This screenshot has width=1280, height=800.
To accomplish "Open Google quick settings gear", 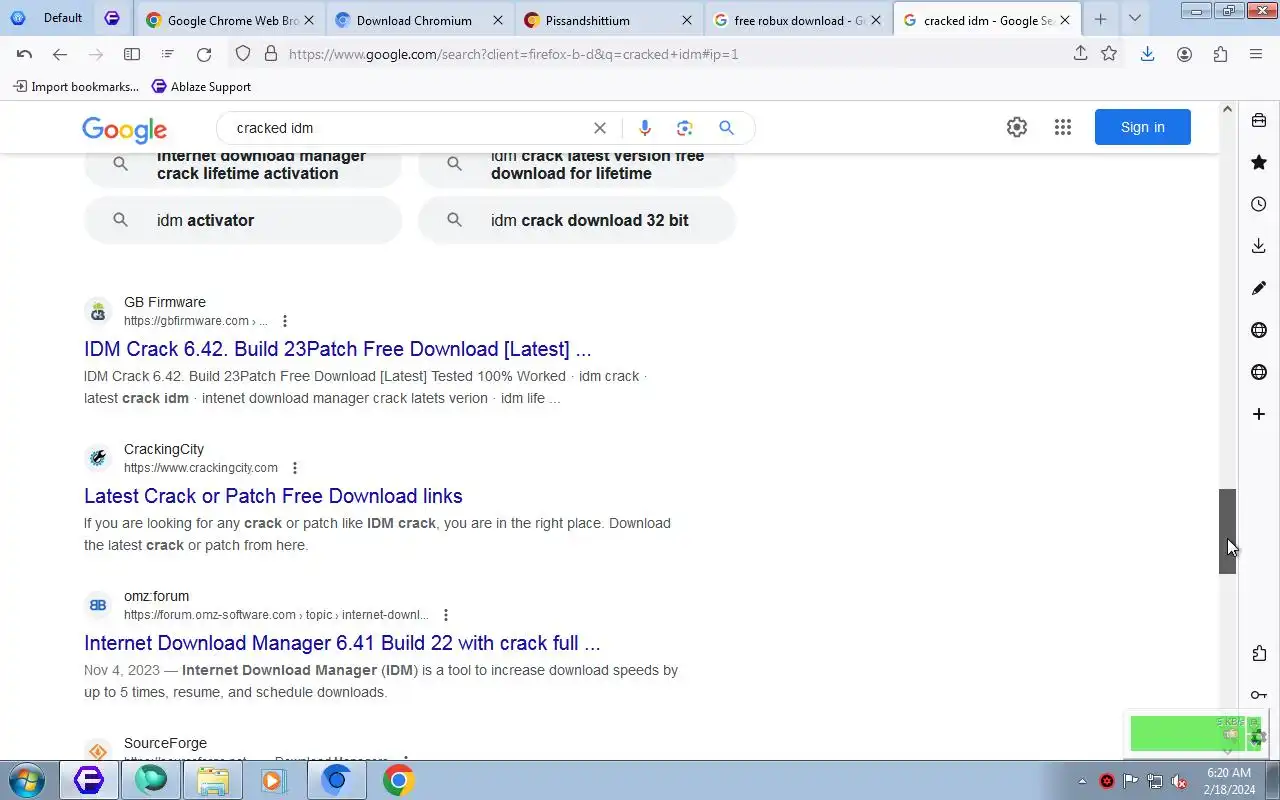I will pos(1017,127).
